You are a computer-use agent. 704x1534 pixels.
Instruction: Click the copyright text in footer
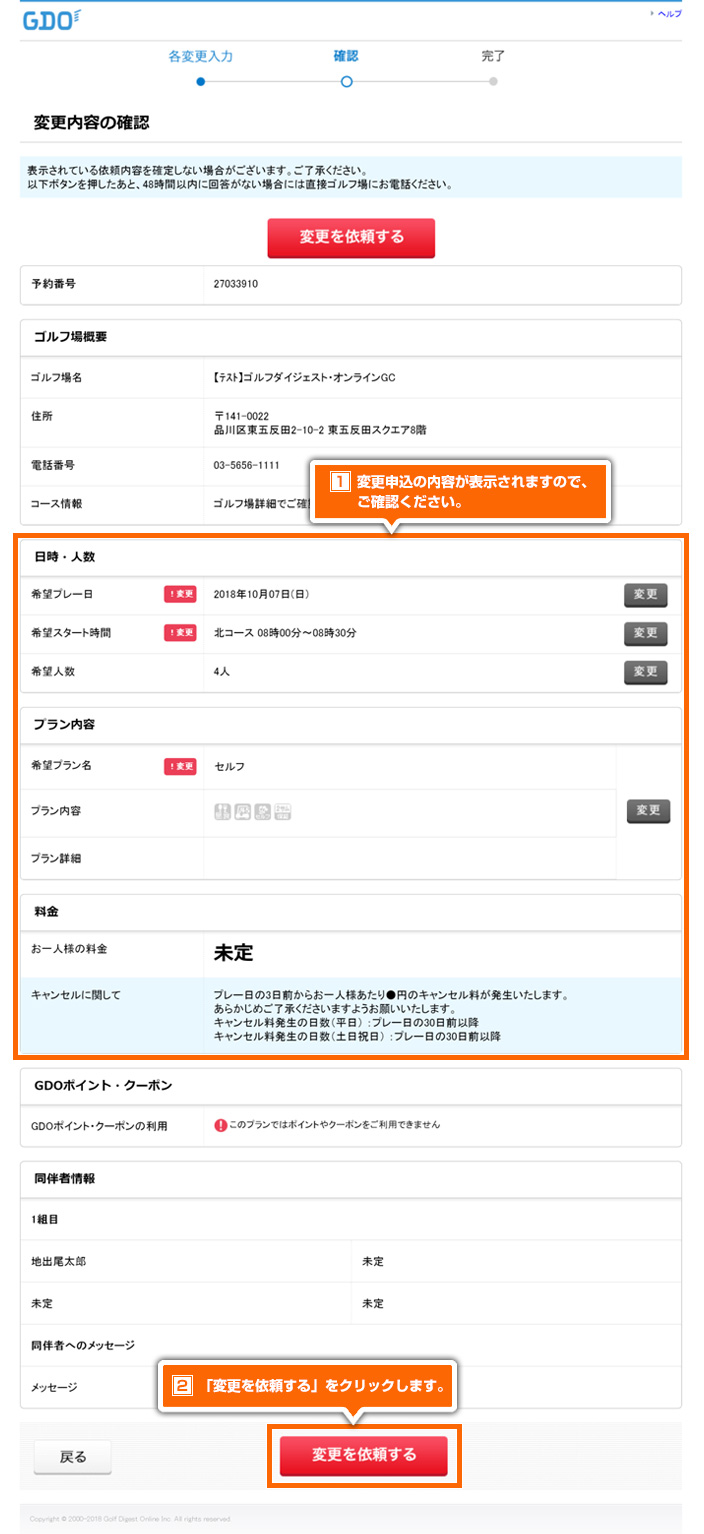point(130,1519)
